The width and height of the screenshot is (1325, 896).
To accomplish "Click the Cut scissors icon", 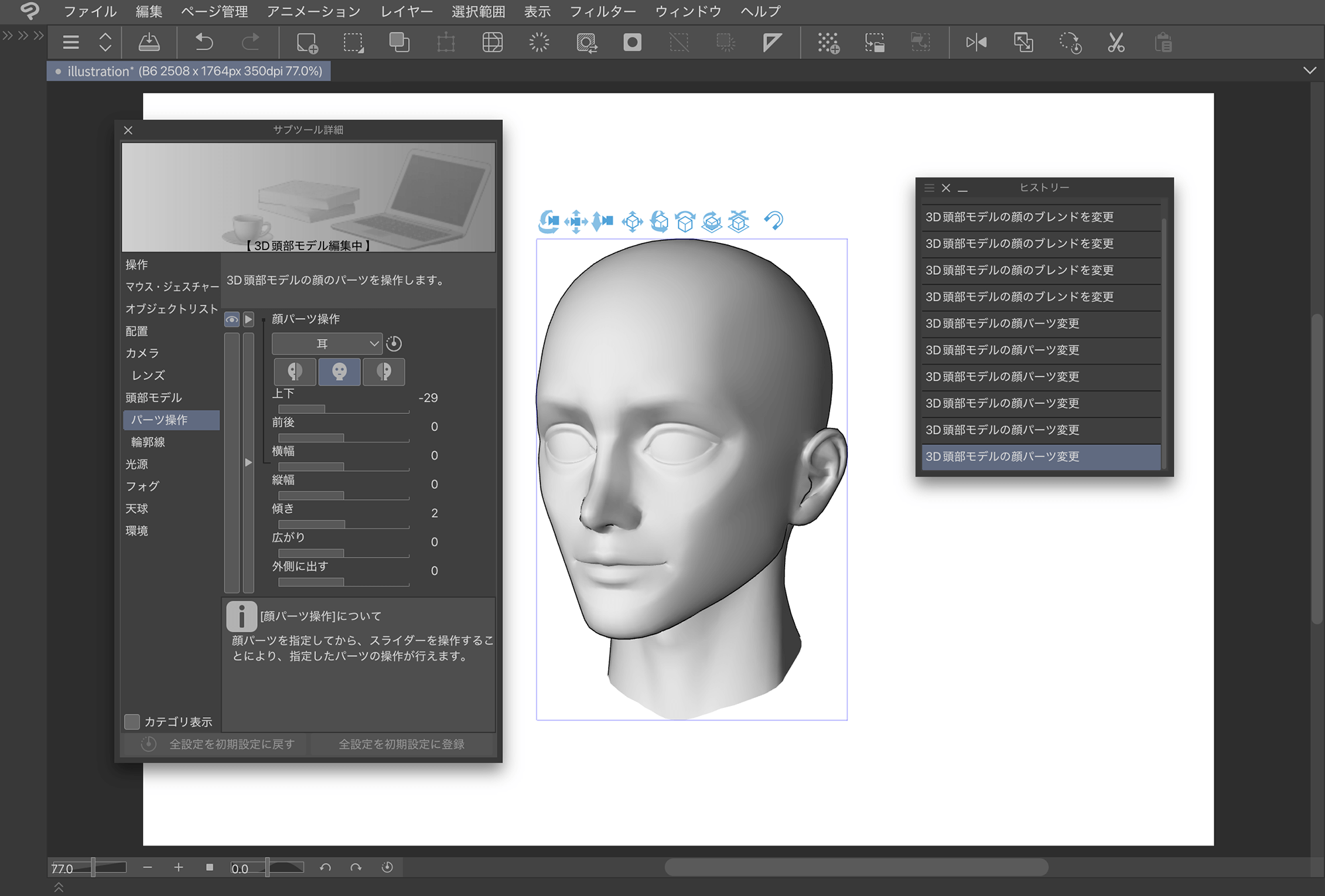I will [x=1116, y=43].
